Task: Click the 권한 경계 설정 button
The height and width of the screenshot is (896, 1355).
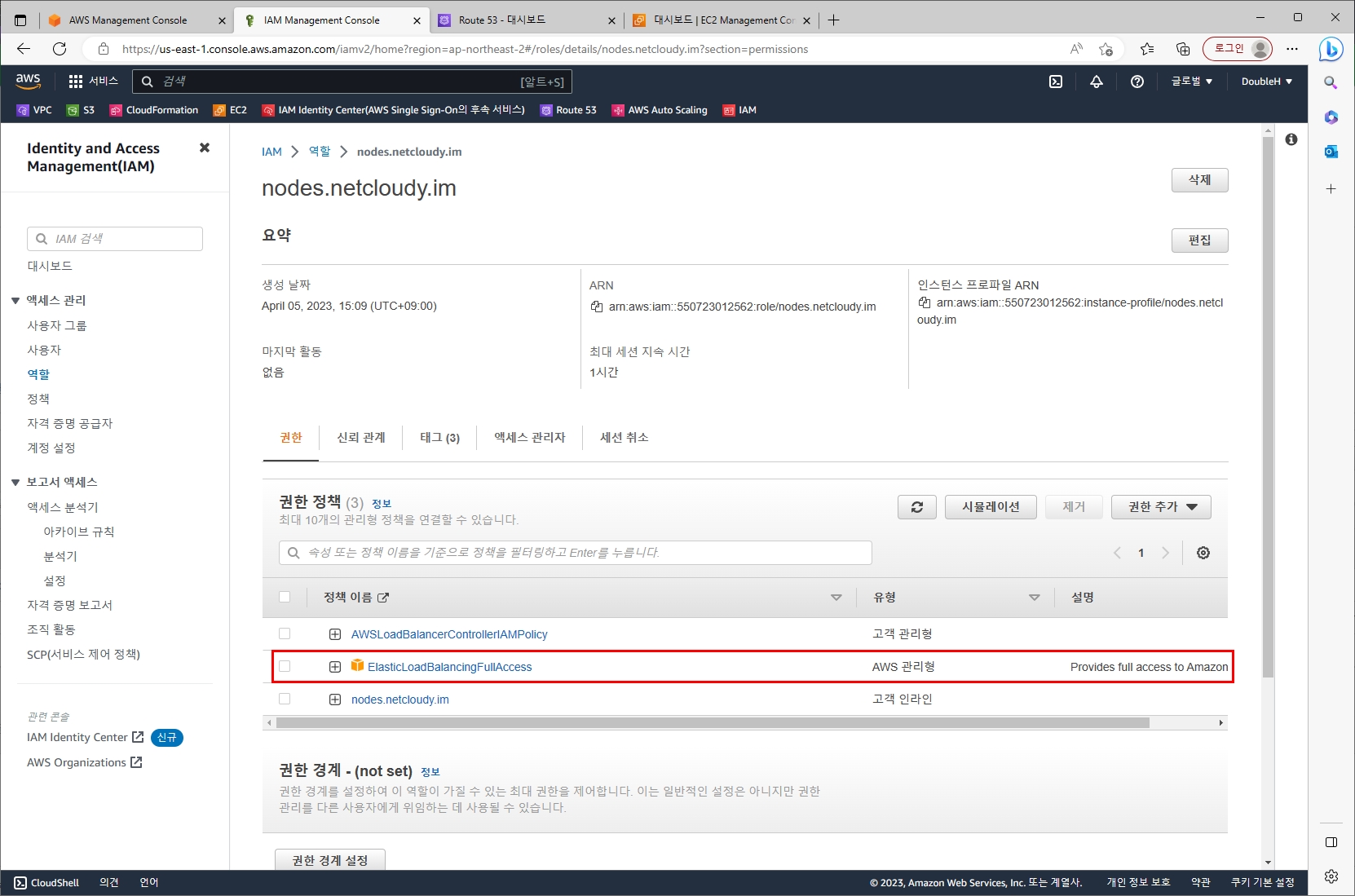Action: [330, 860]
